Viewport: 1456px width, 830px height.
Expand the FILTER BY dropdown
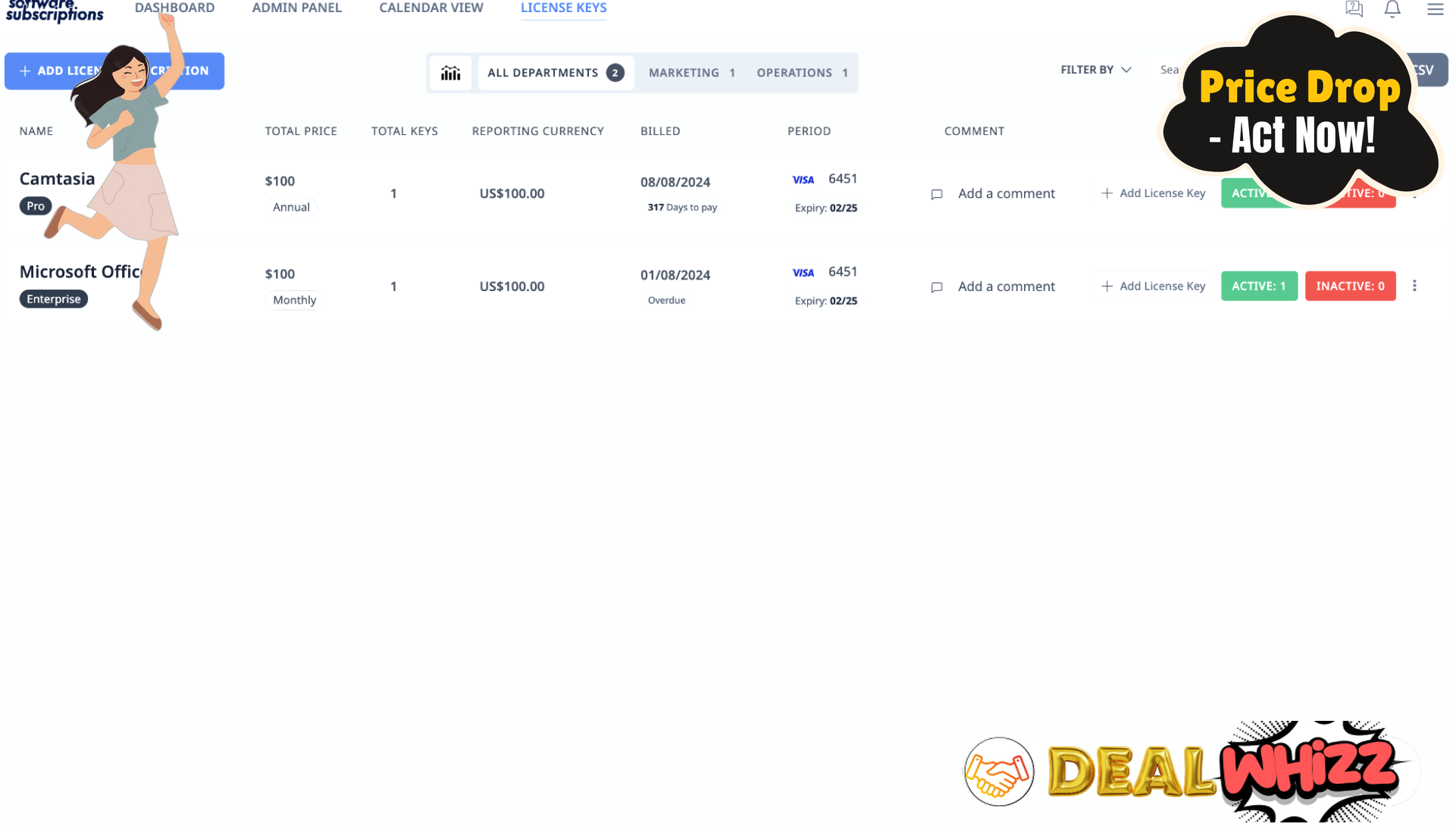(1096, 69)
